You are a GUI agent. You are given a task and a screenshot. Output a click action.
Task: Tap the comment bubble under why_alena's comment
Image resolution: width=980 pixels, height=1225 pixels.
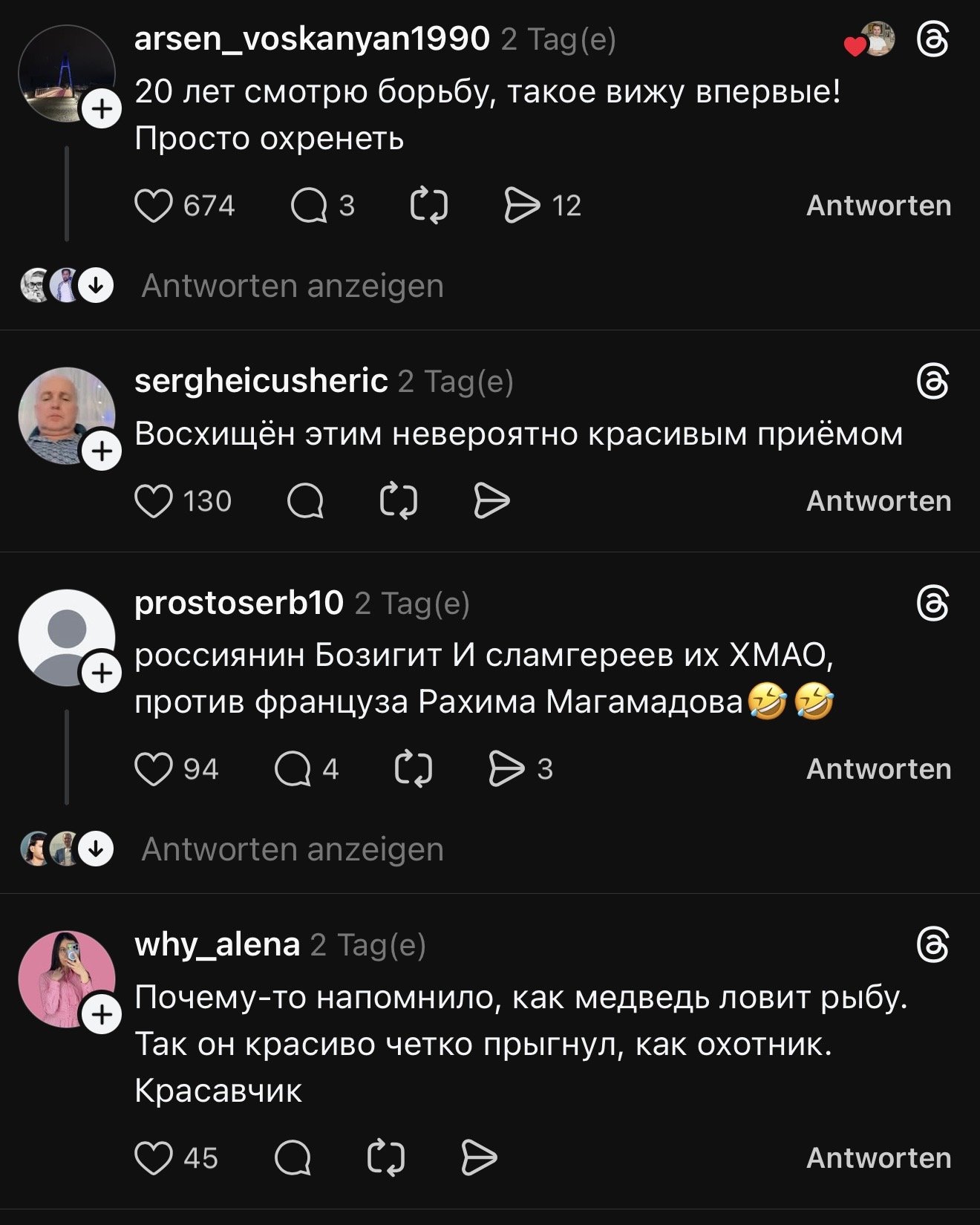[293, 1158]
